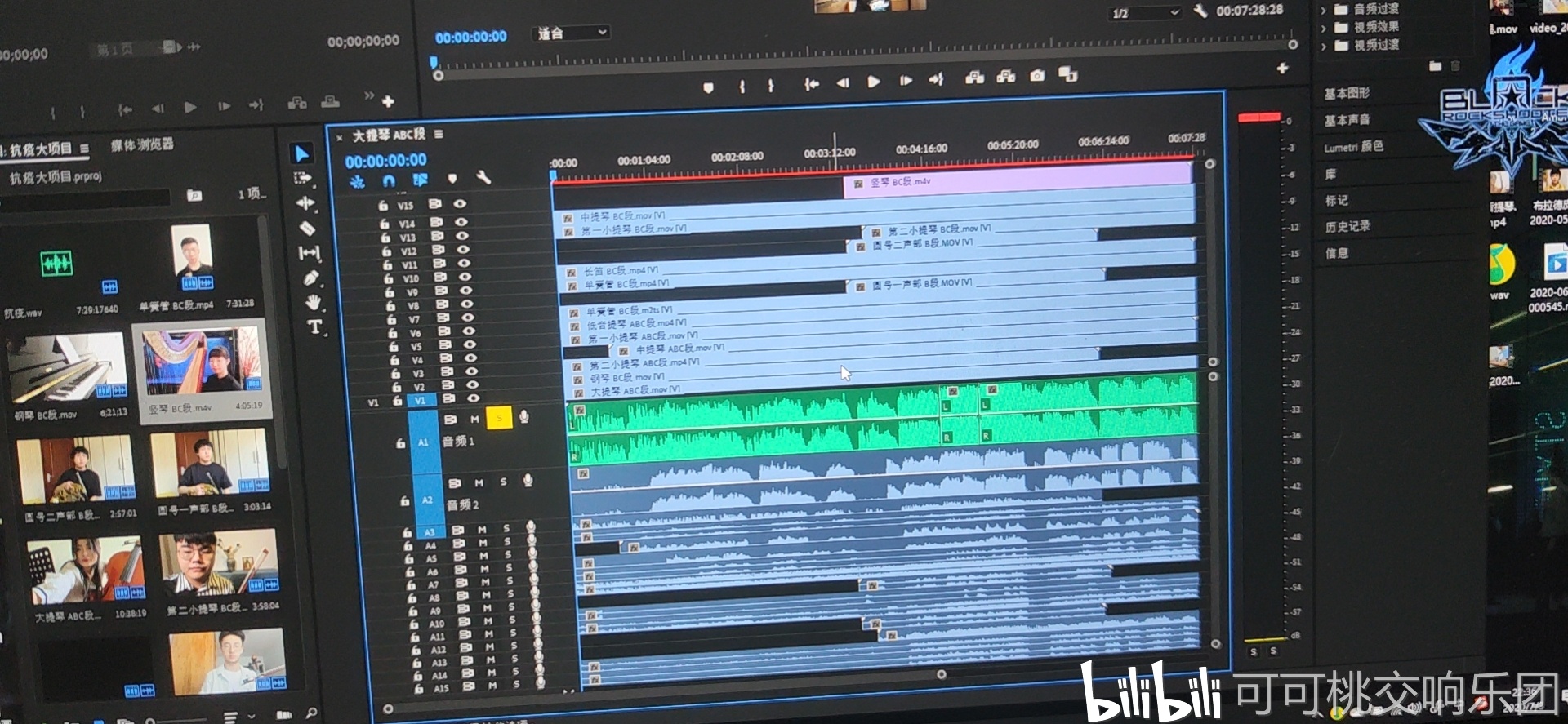Screen dimensions: 1568x724
Task: Select the Hand tool
Action: click(x=314, y=303)
